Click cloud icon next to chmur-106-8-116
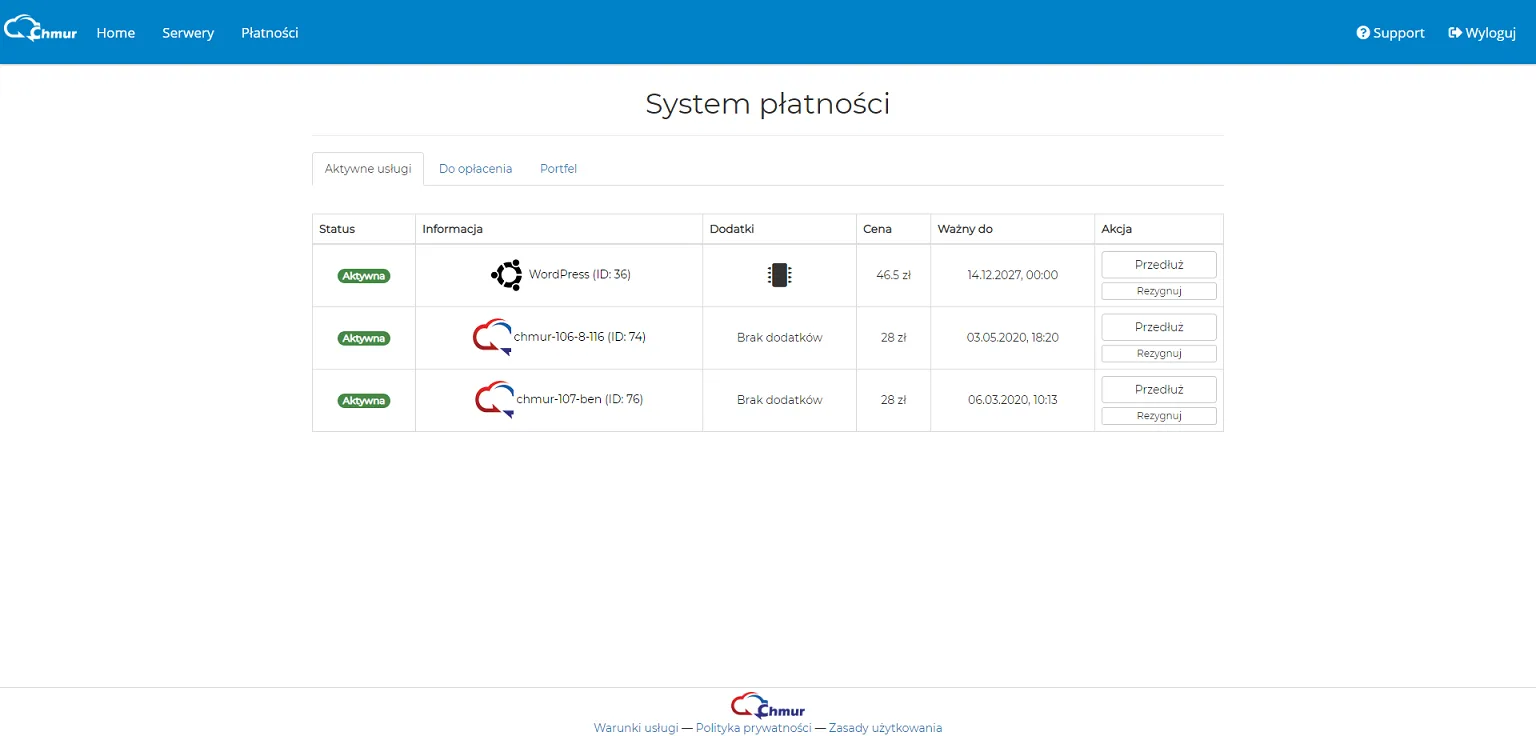 [492, 337]
